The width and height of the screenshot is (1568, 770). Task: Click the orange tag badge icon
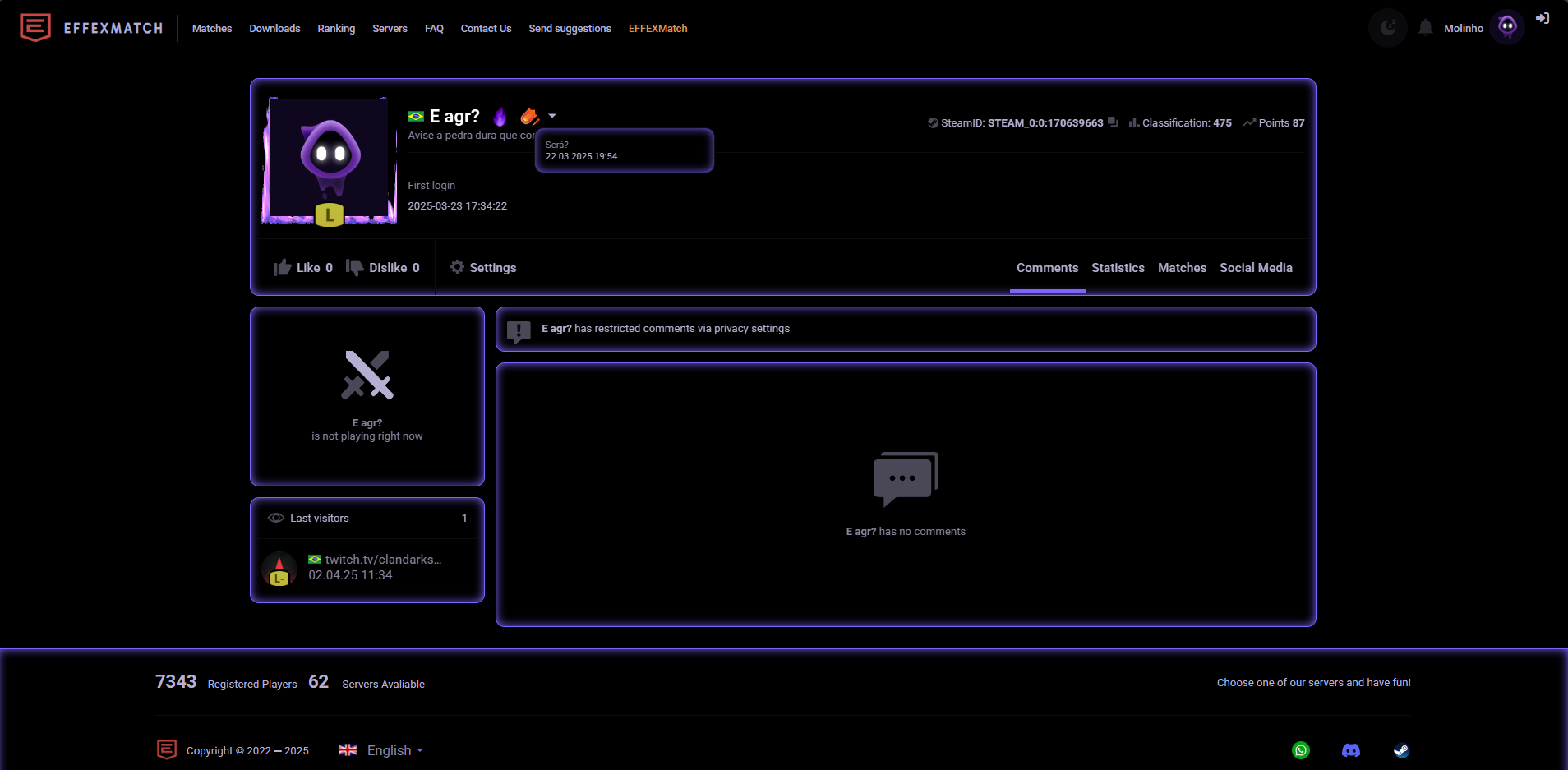click(530, 117)
